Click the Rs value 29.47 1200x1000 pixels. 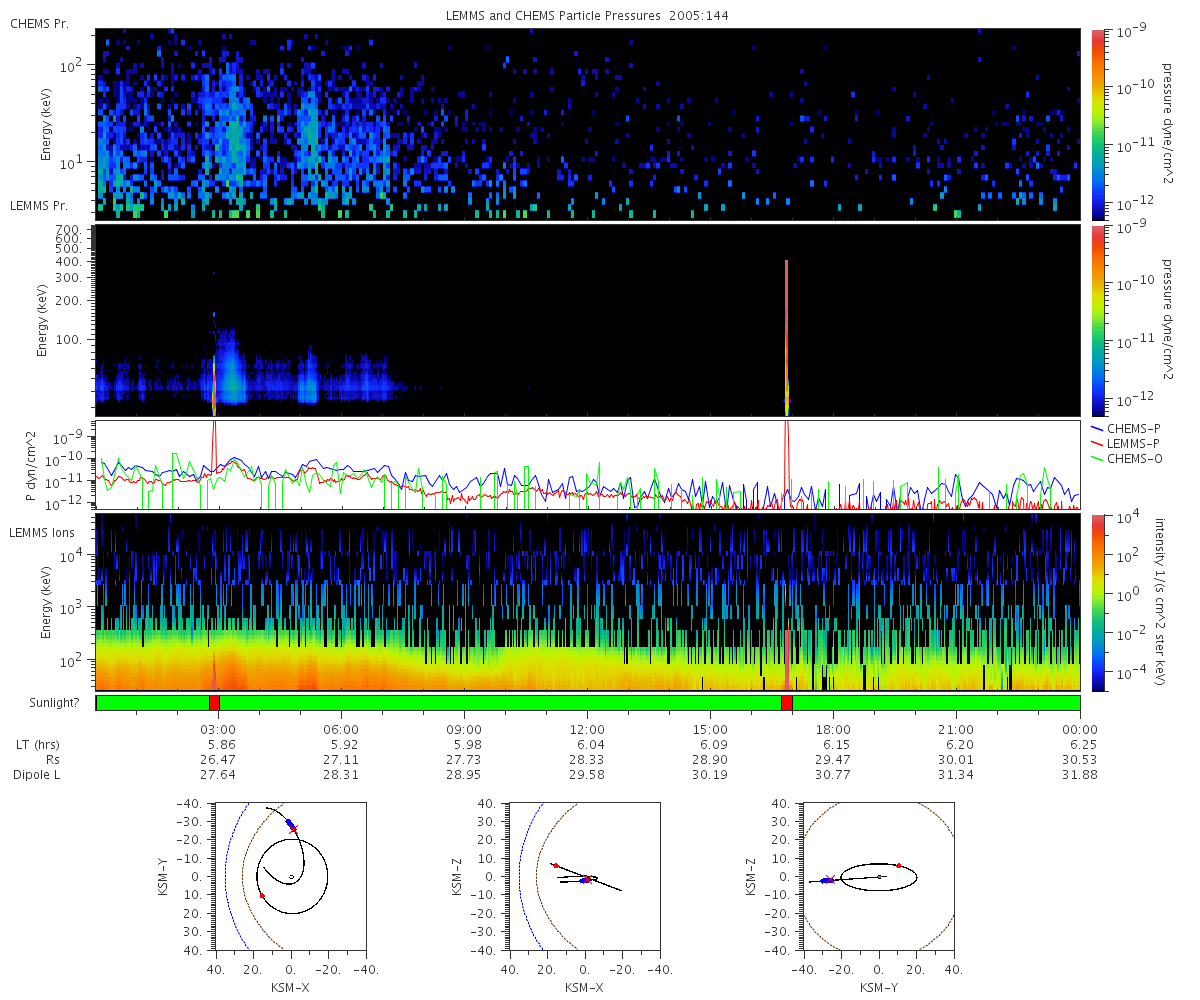[833, 760]
